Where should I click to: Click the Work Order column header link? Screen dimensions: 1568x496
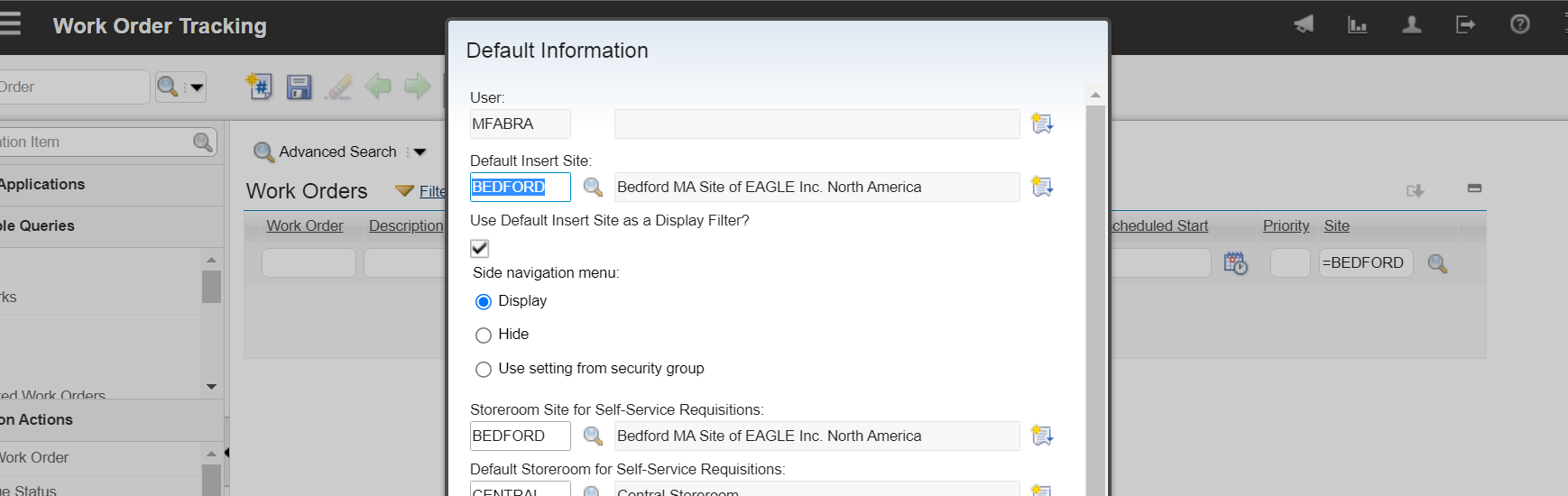click(x=304, y=225)
